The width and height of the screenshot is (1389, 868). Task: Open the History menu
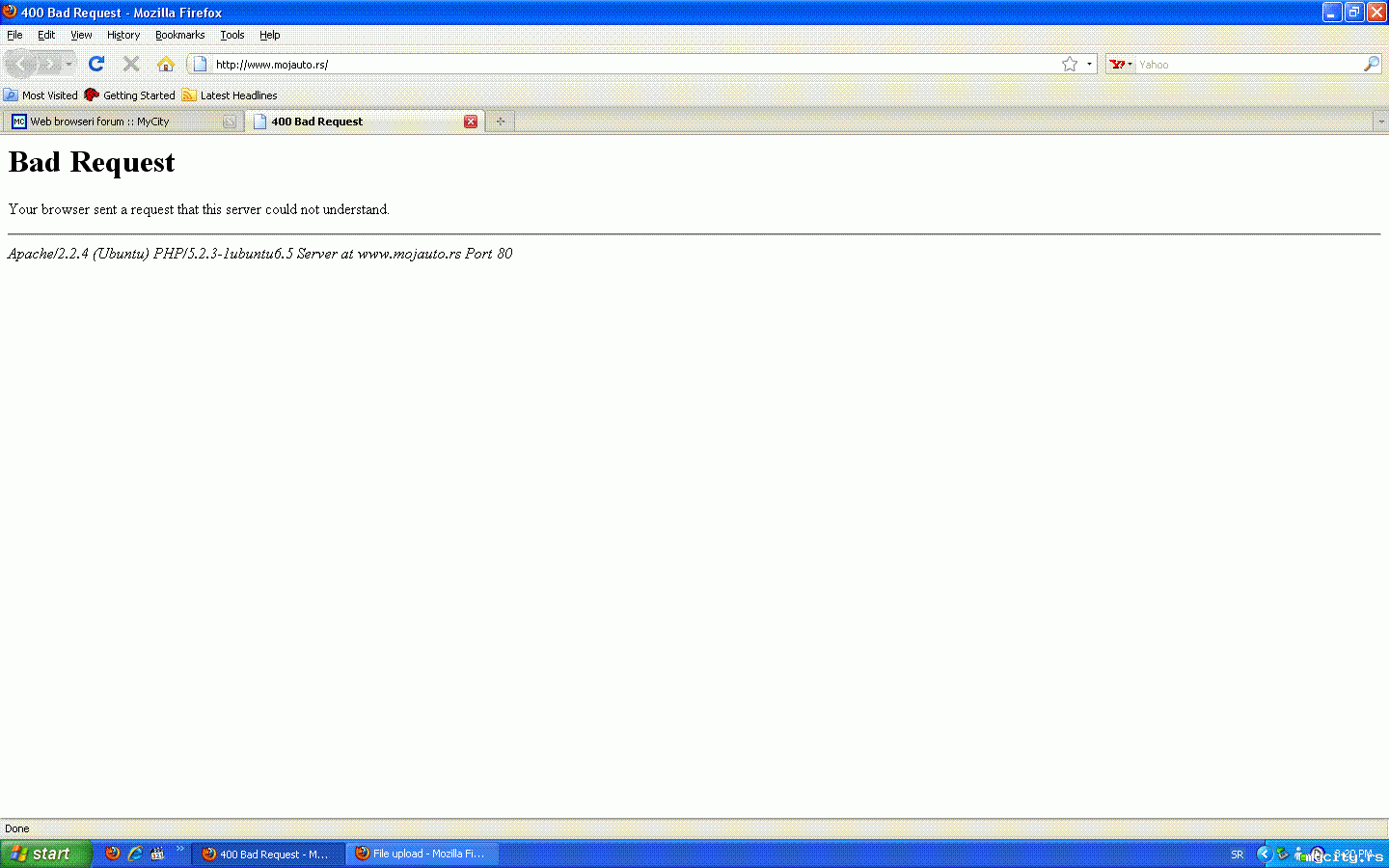123,35
